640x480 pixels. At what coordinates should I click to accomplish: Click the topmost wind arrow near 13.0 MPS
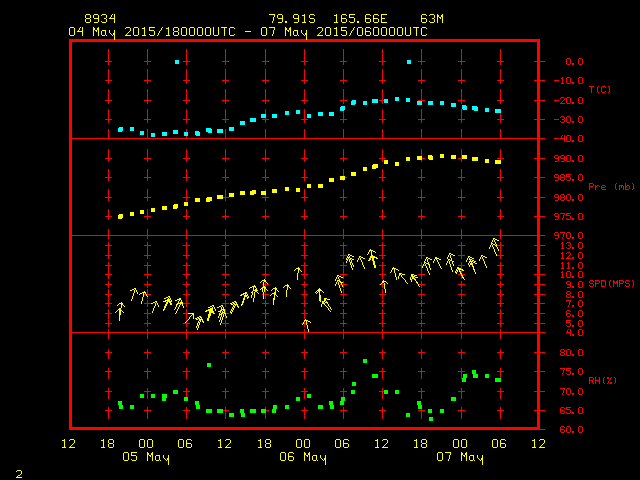495,246
